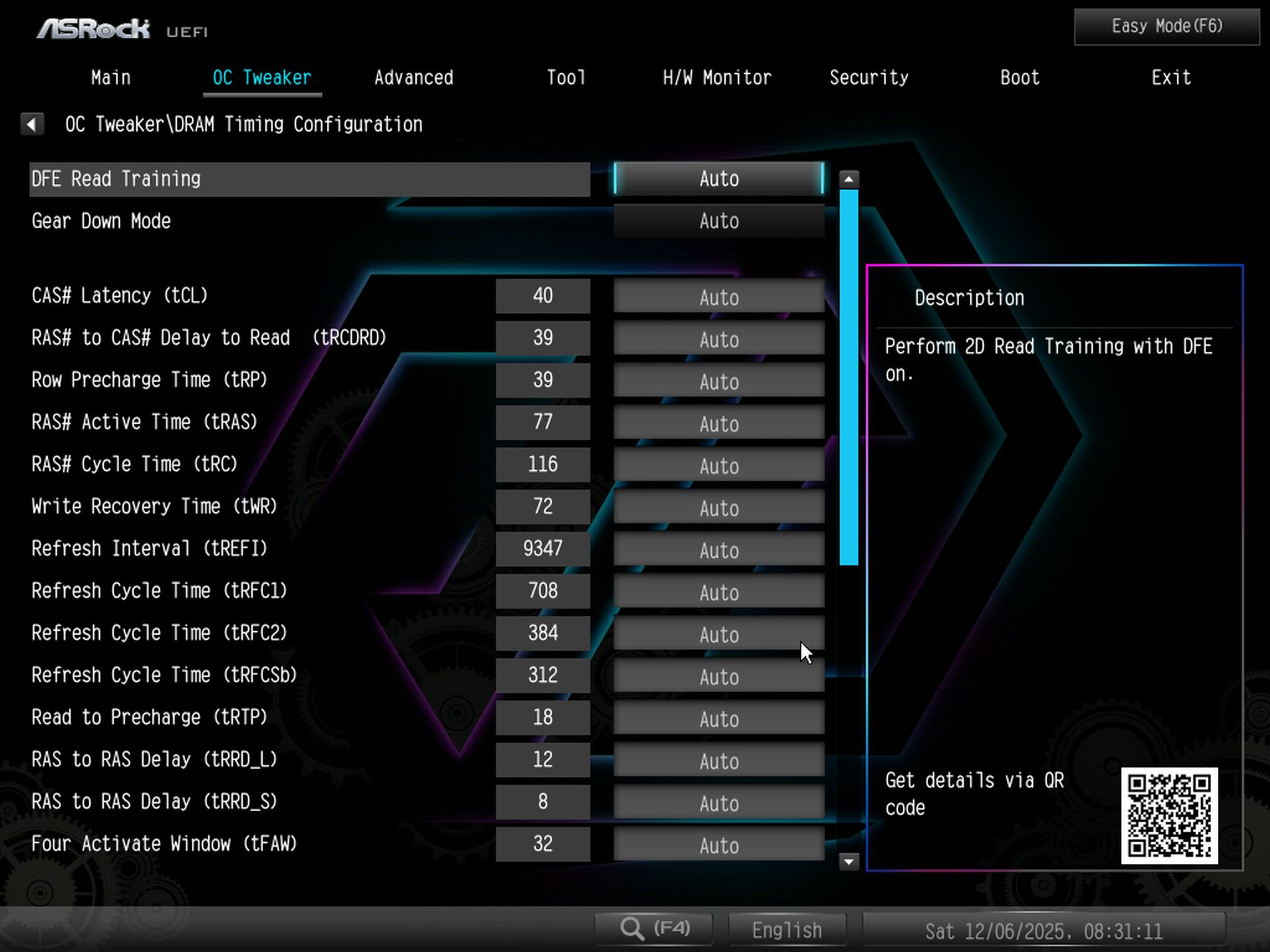Open the Write Recovery Time (tWR) dropdown
Image resolution: width=1270 pixels, height=952 pixels.
pos(718,508)
